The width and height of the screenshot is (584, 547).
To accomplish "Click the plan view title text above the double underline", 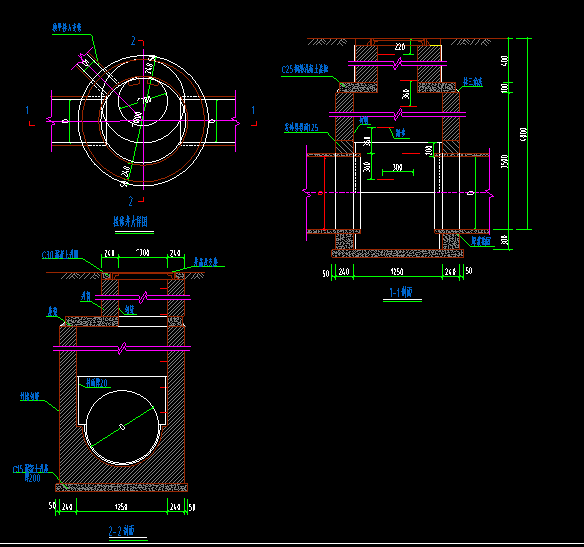I will coord(130,222).
